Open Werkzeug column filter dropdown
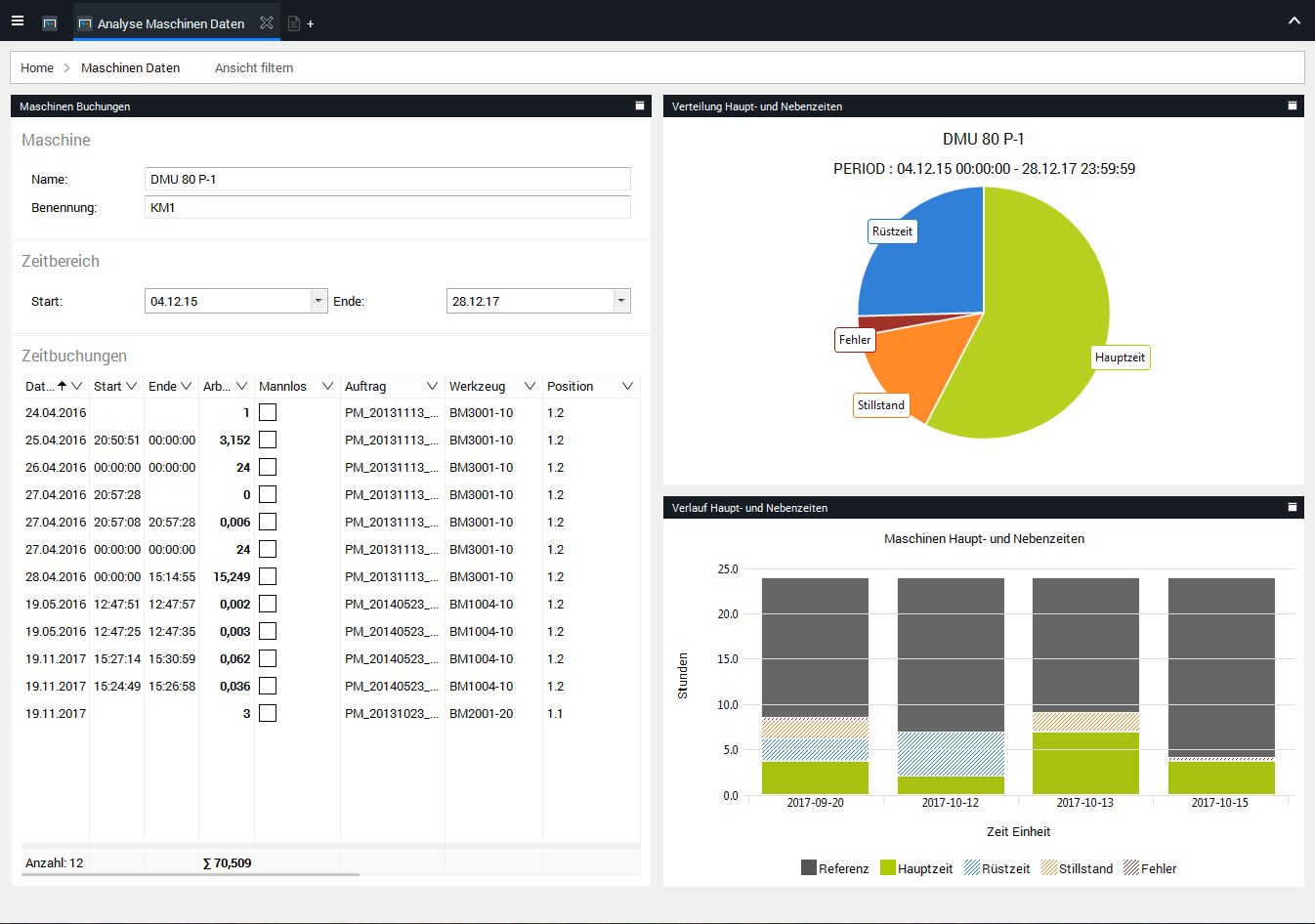The height and width of the screenshot is (924, 1315). [x=530, y=386]
